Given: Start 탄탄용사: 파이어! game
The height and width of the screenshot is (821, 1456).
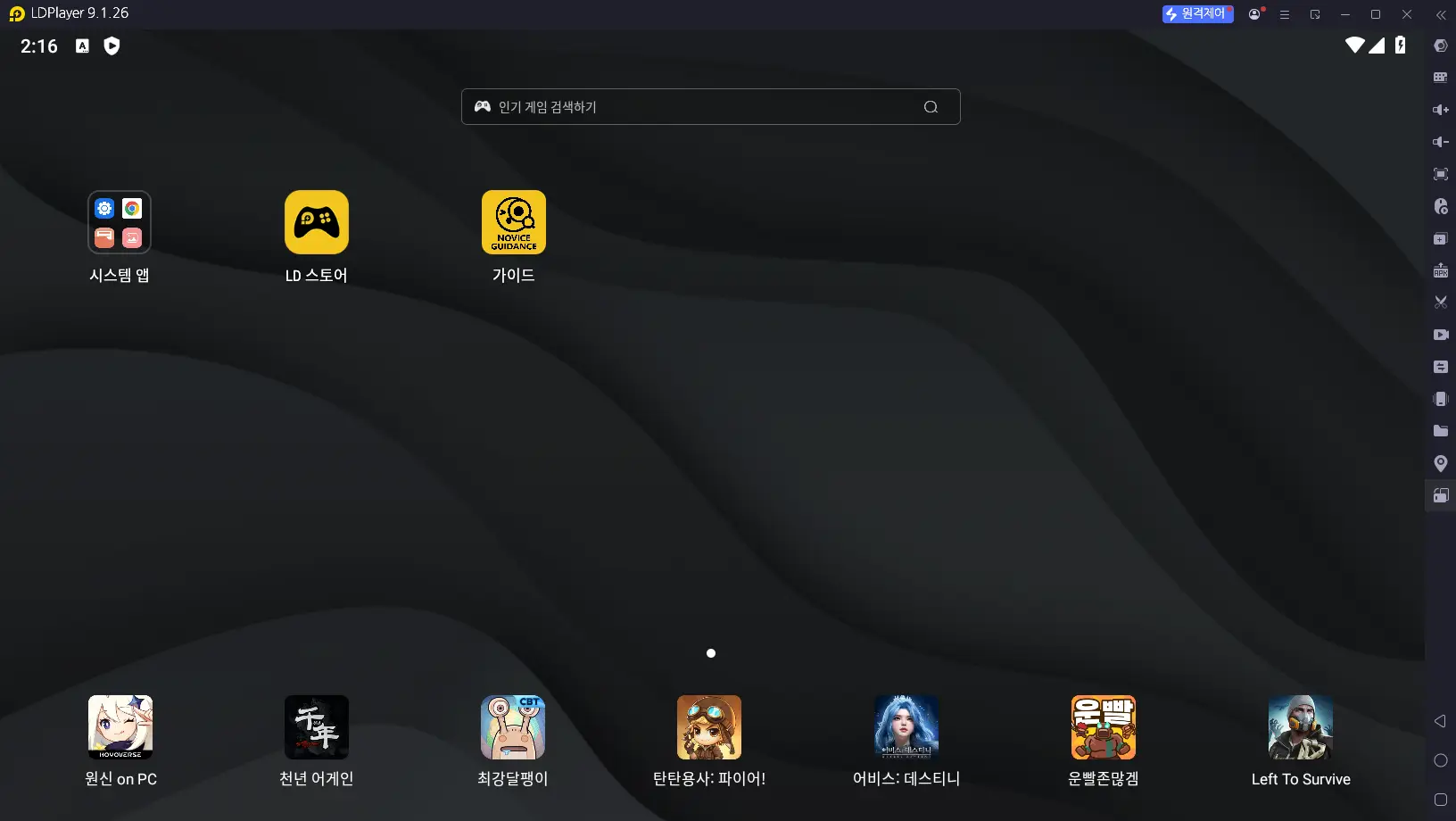Looking at the screenshot, I should (709, 727).
